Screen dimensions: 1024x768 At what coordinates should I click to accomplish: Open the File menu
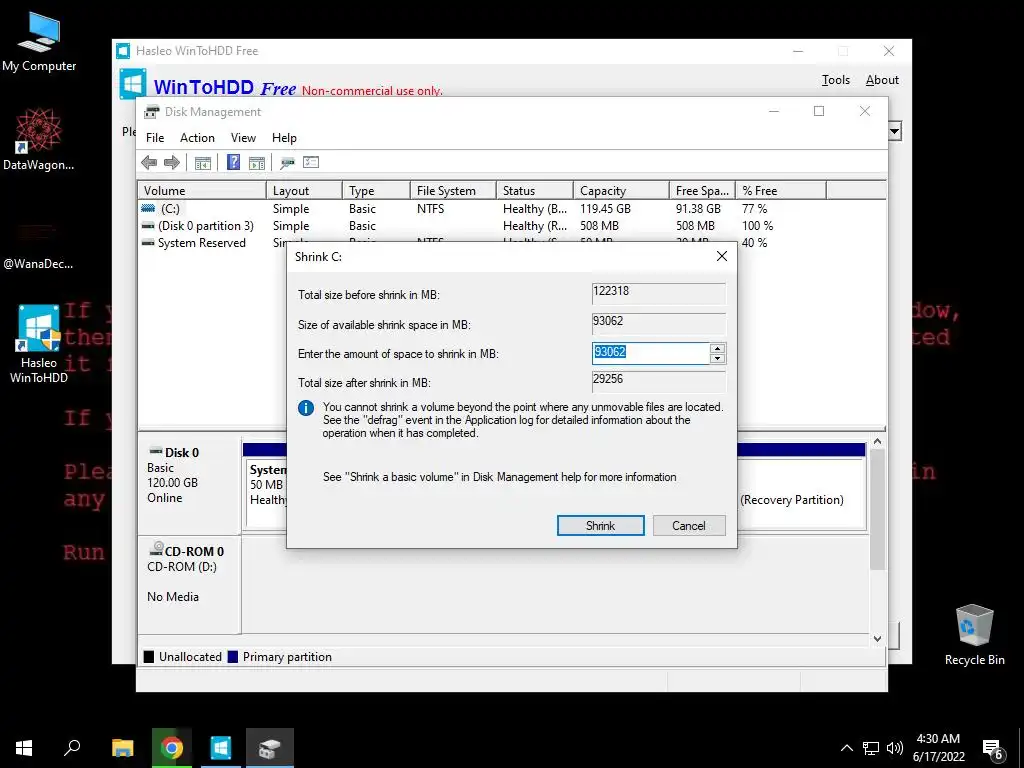click(x=155, y=138)
